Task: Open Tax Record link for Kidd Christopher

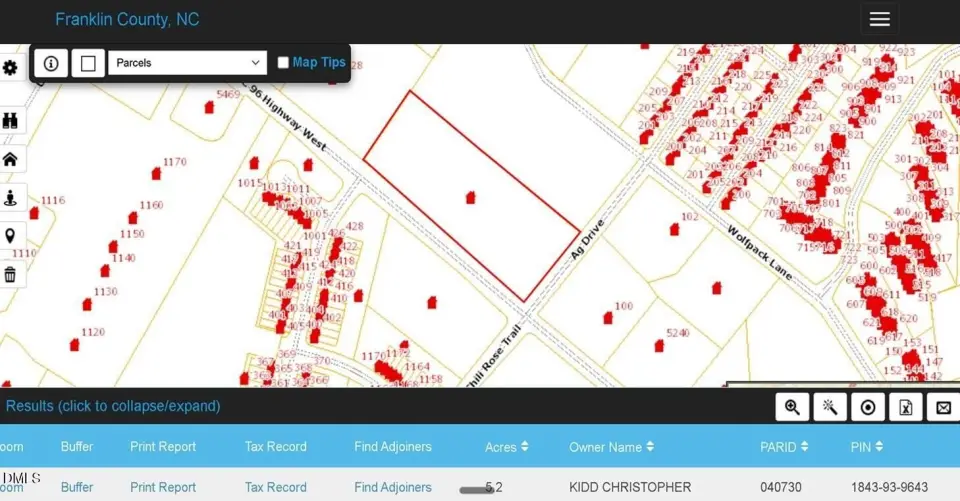Action: (275, 487)
